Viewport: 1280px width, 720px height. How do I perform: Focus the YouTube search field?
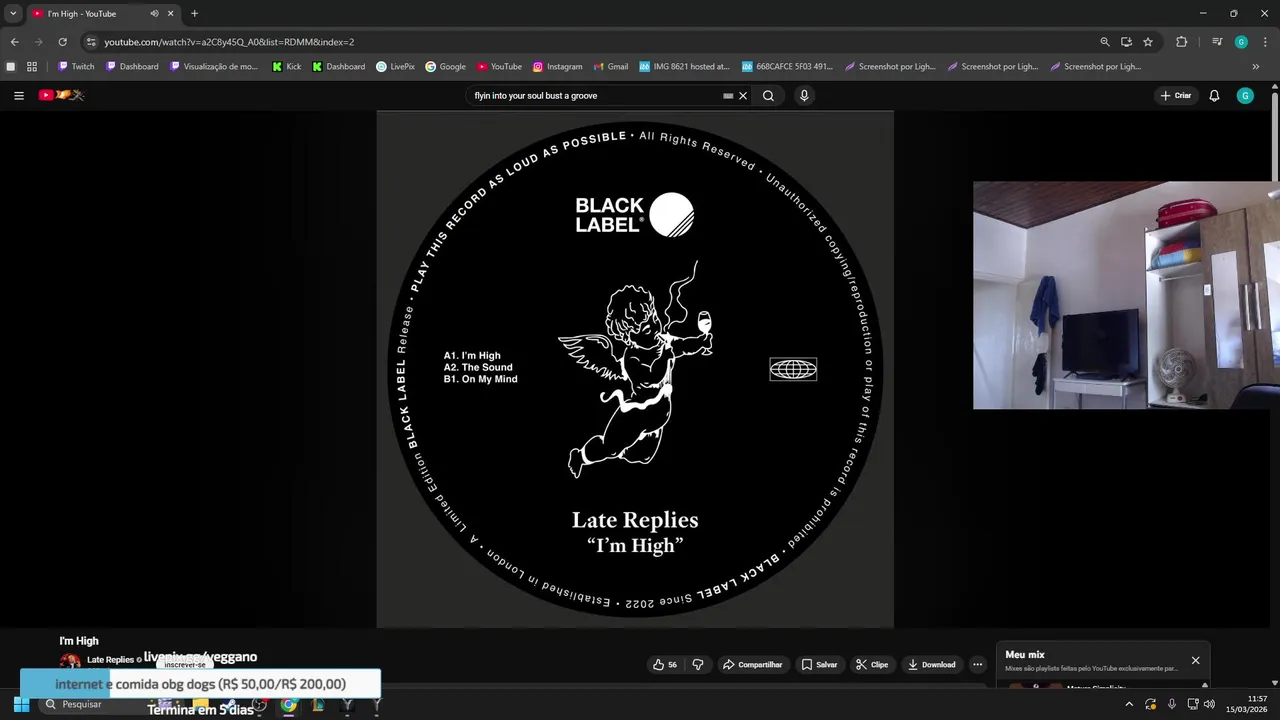(x=596, y=96)
